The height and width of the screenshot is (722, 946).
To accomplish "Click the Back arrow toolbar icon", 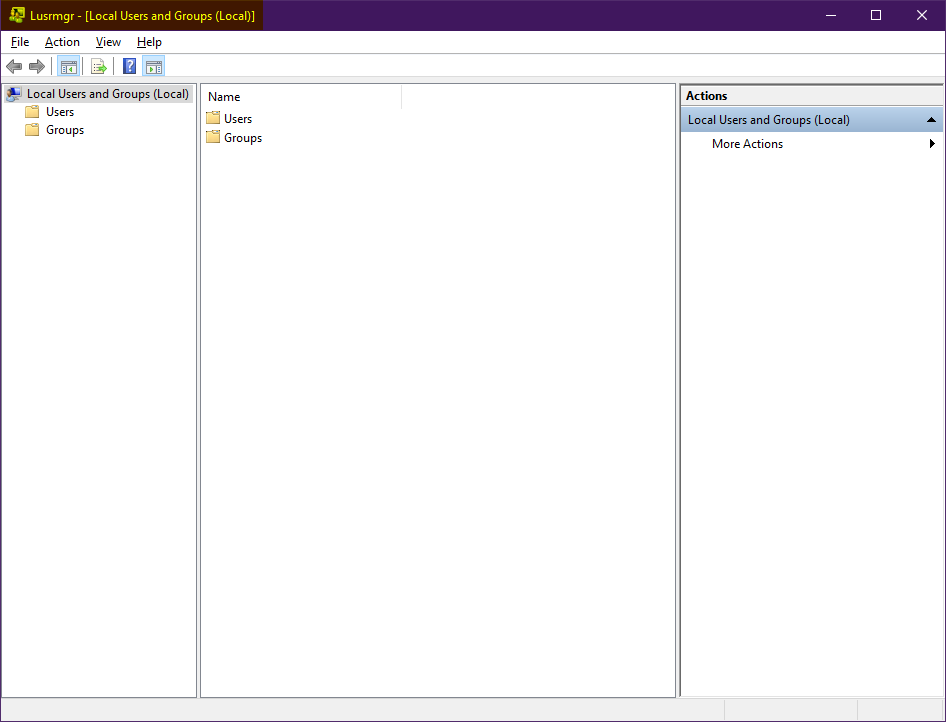I will (x=14, y=67).
